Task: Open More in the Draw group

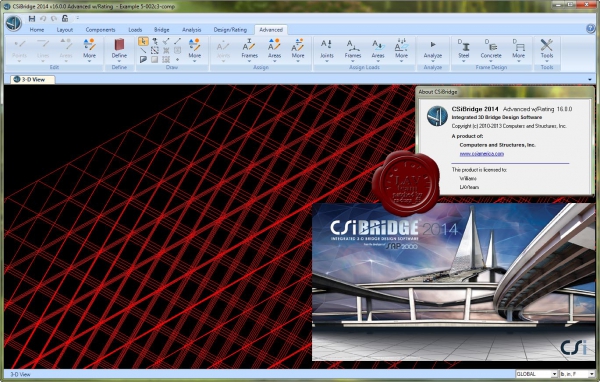Action: (x=194, y=49)
